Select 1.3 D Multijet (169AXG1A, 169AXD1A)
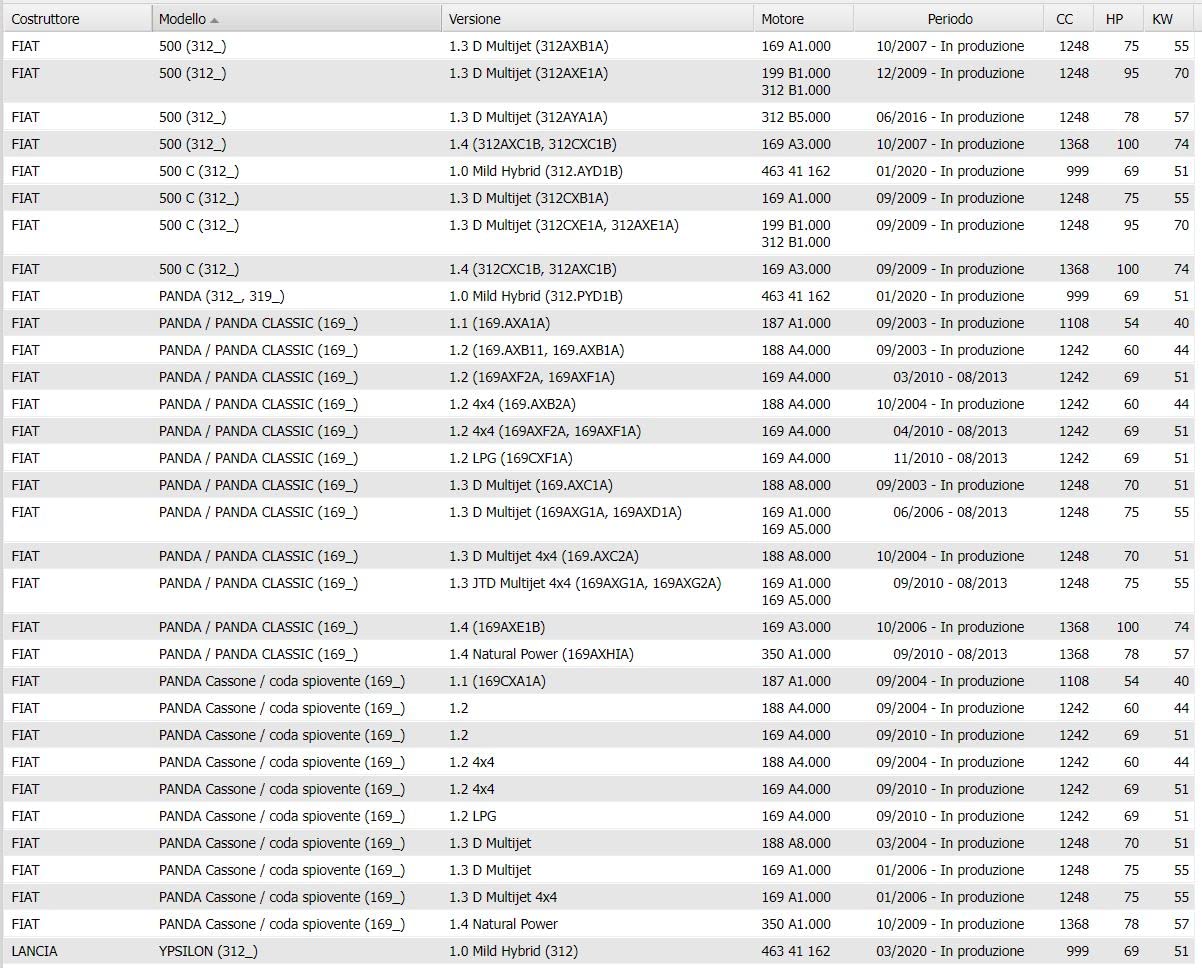 tap(565, 512)
